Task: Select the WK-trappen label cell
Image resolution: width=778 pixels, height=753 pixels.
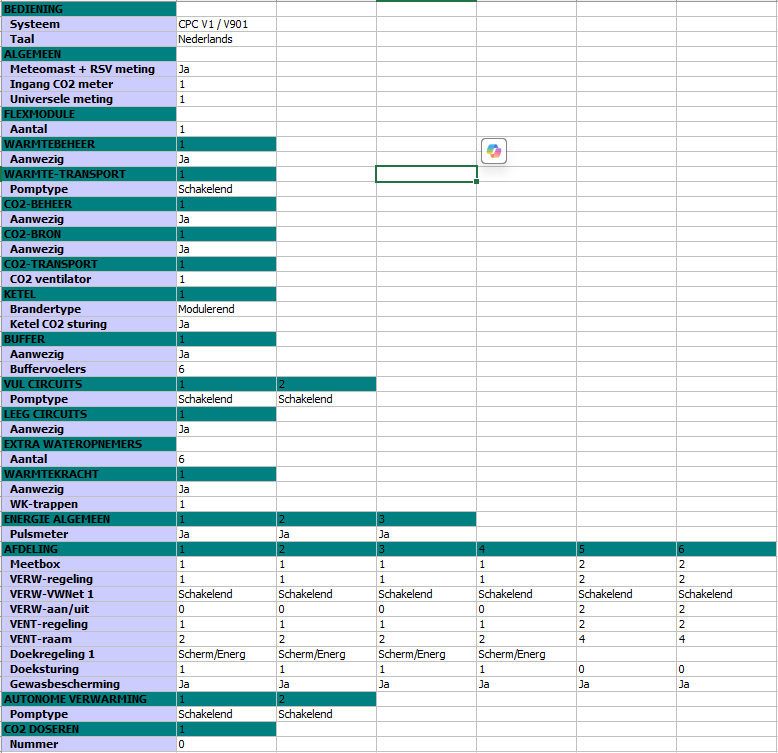Action: [x=88, y=504]
